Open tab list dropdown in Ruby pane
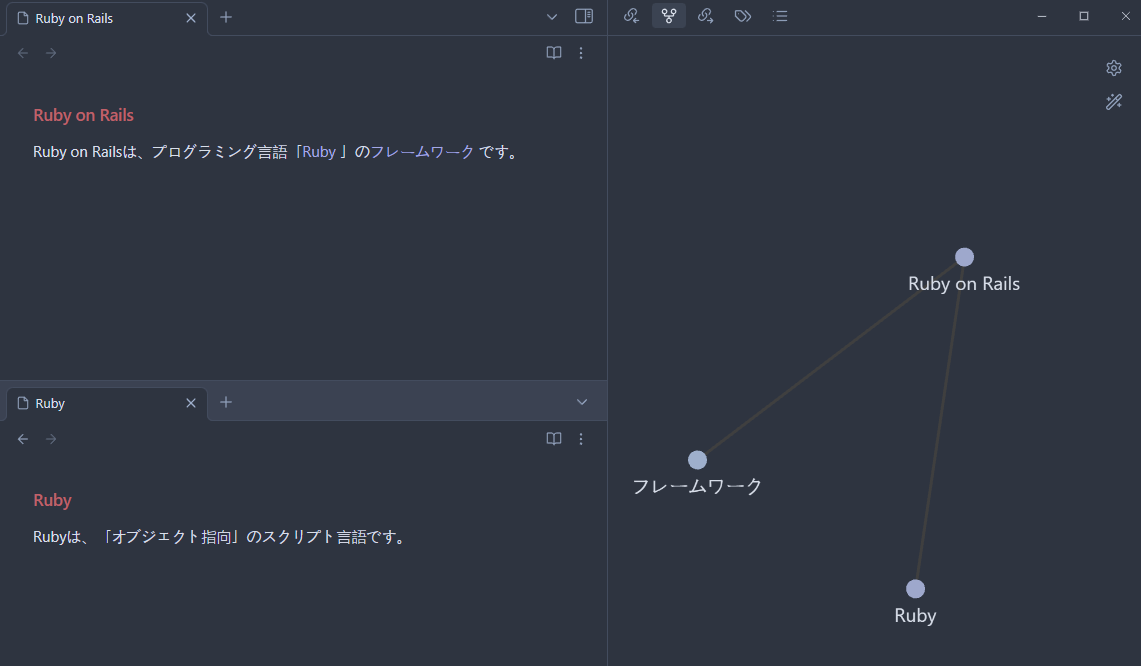This screenshot has width=1141, height=666. point(581,402)
